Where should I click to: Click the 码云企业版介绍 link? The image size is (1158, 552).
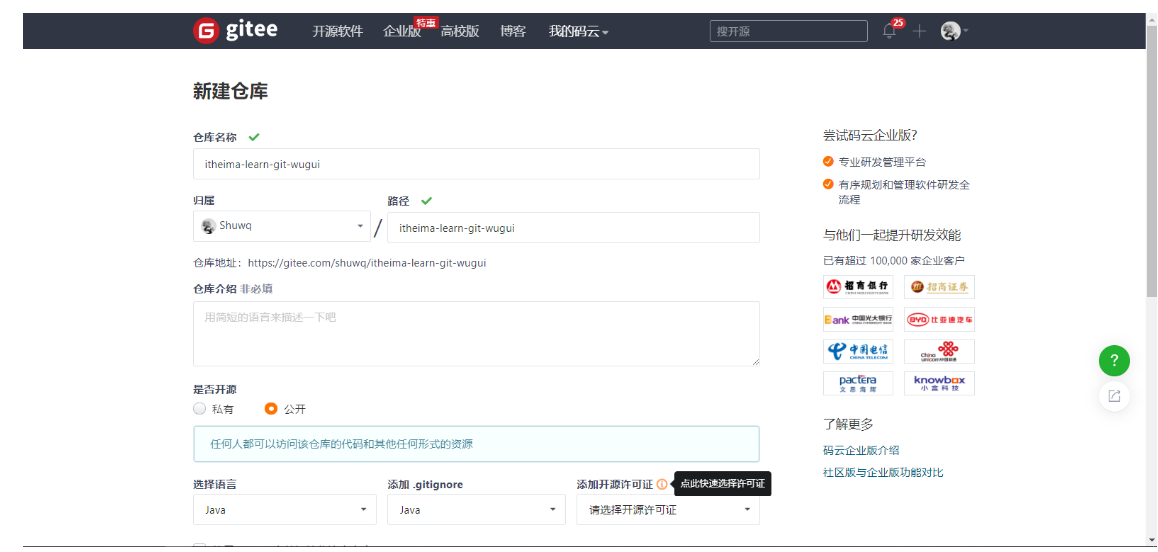(861, 450)
